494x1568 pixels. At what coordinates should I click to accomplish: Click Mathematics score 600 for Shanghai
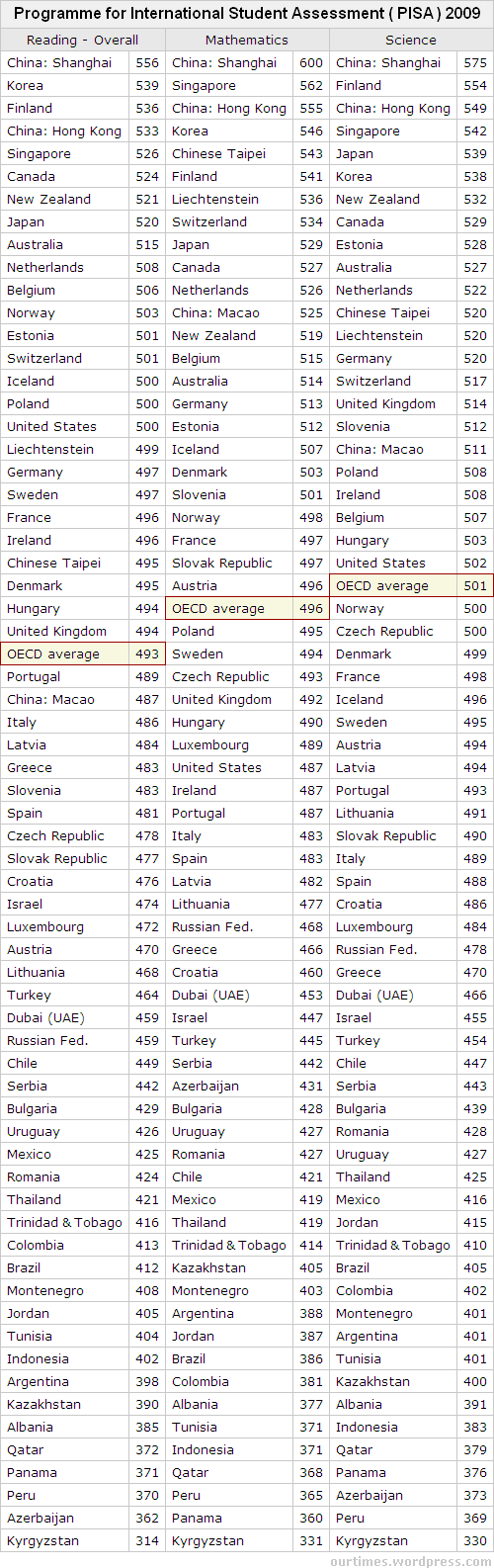(x=310, y=62)
